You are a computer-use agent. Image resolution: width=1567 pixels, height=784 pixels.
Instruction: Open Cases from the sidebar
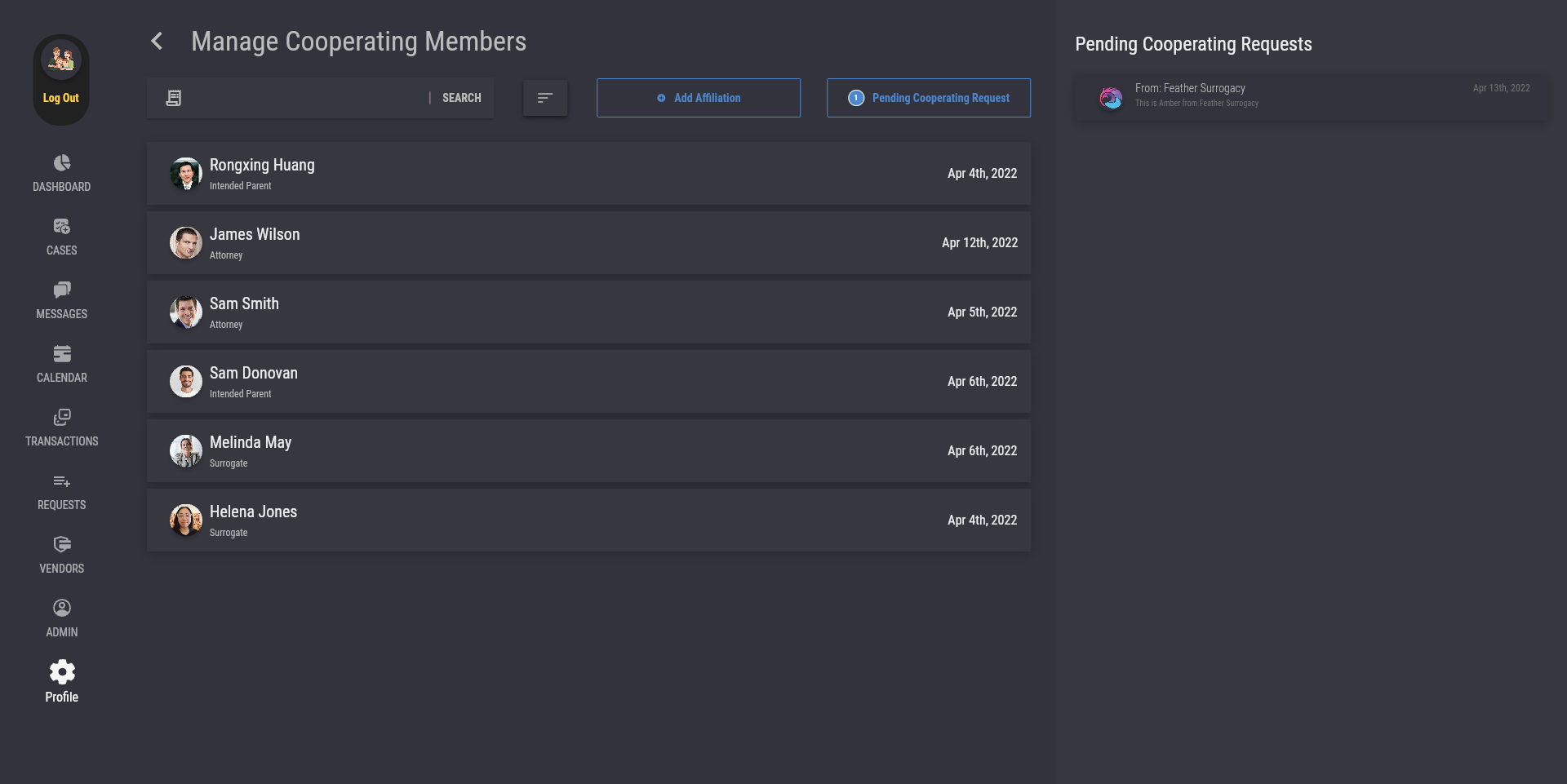point(62,227)
